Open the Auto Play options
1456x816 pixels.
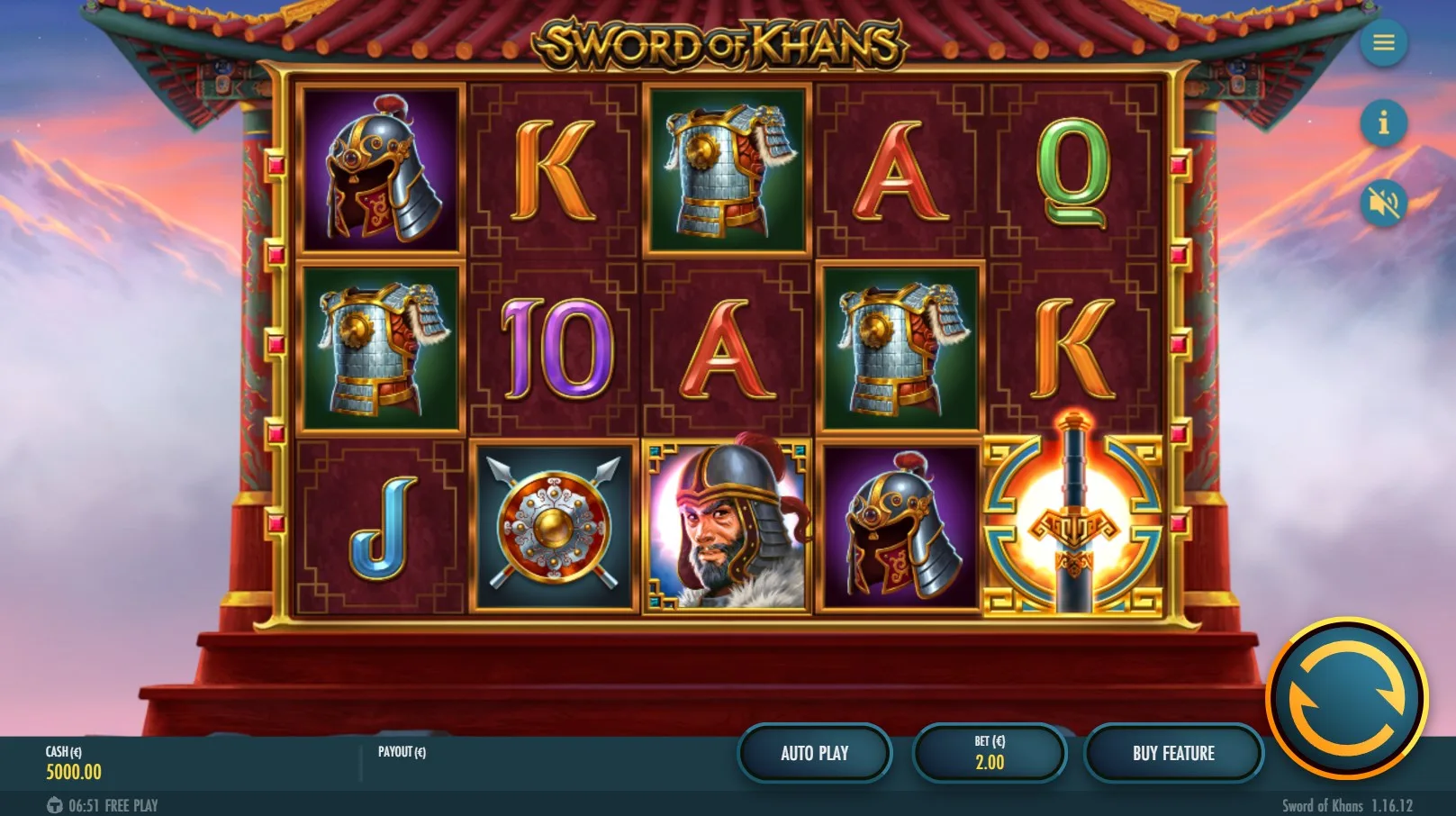pos(815,753)
